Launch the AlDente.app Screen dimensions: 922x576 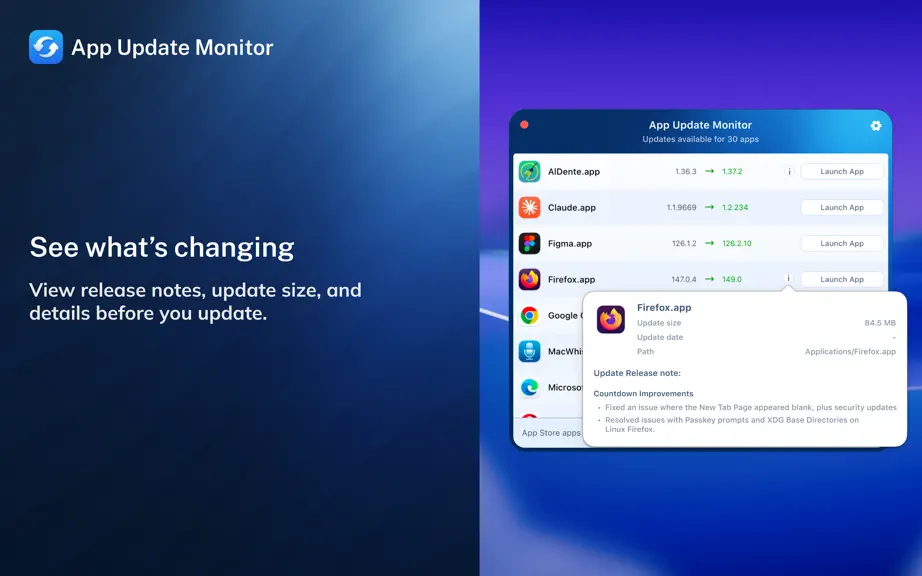pos(842,172)
